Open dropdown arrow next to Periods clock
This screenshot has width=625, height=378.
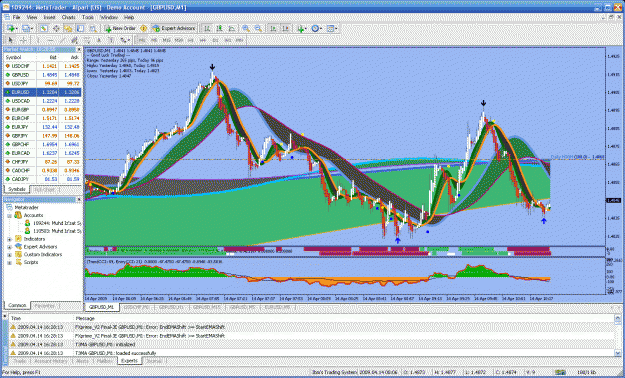(321, 28)
